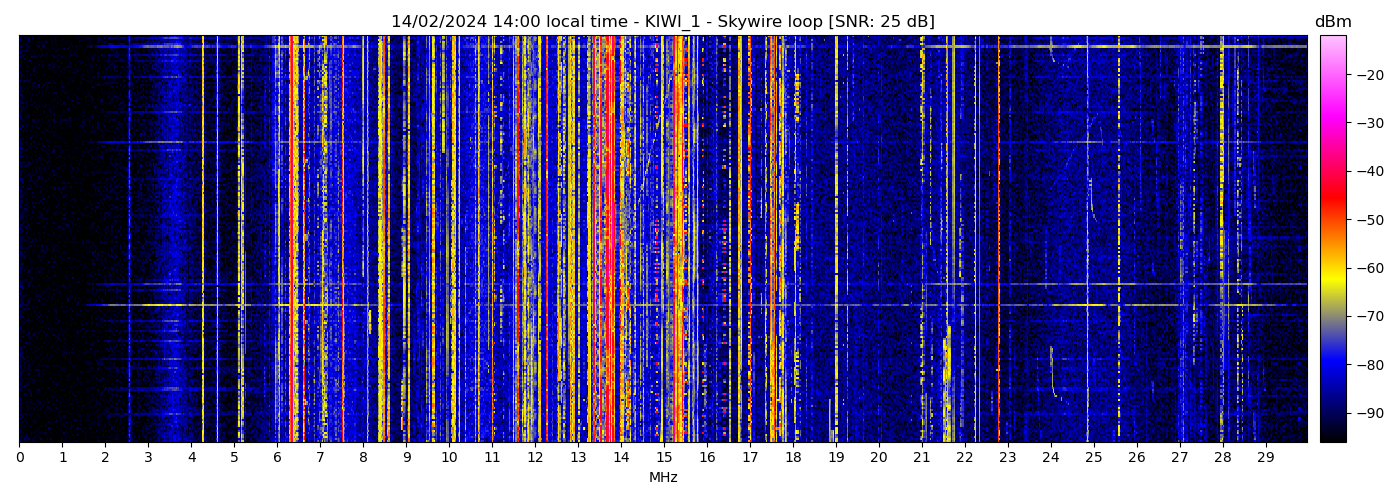Screen dimensions: 1400x500
Task: Click the MHz x-axis label
Action: (663, 478)
